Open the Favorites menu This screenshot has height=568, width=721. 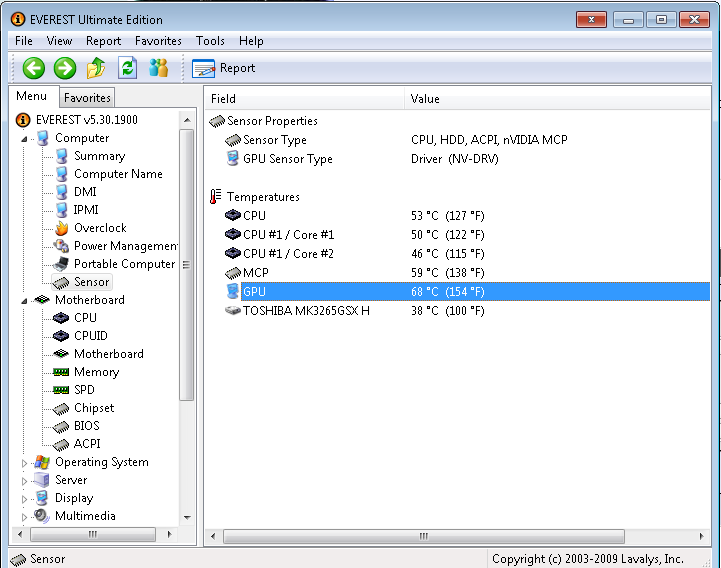point(158,41)
